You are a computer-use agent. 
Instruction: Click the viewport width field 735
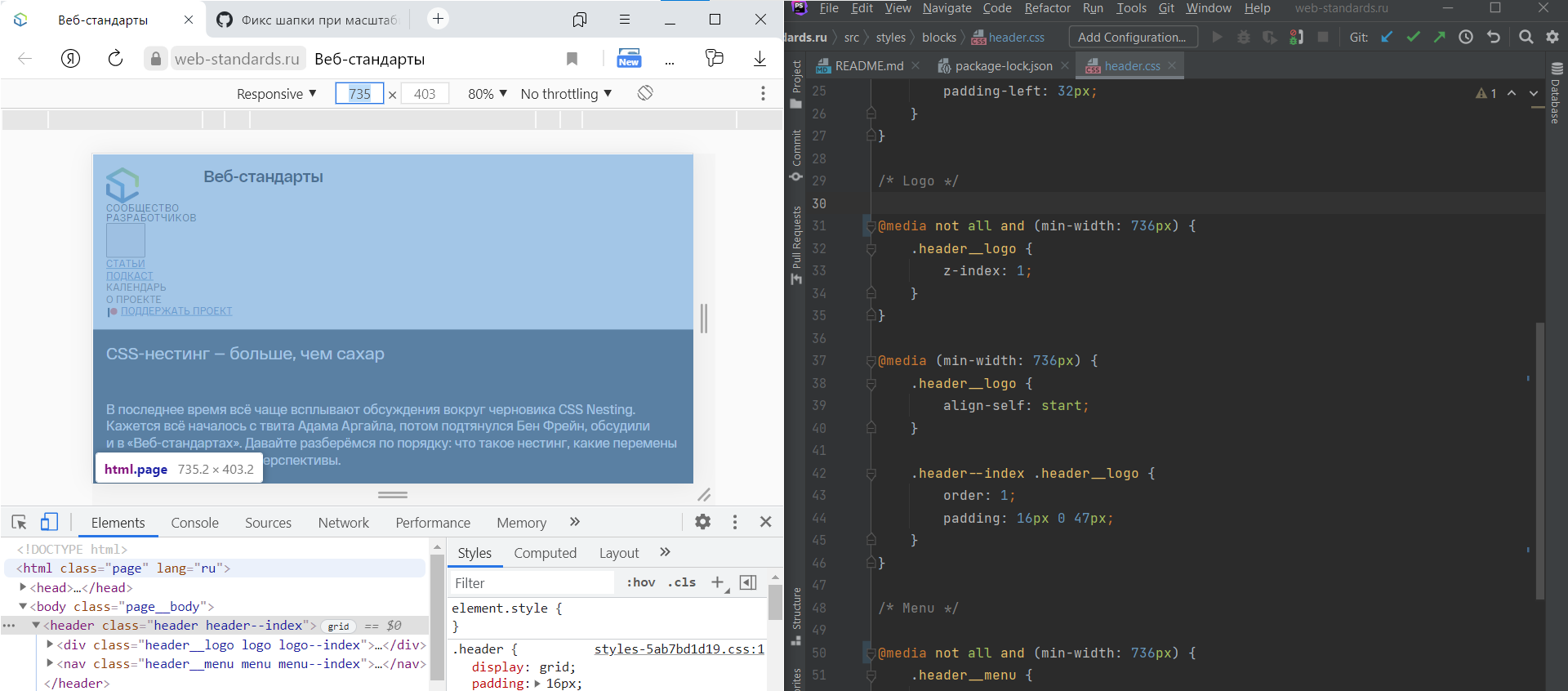tap(359, 94)
